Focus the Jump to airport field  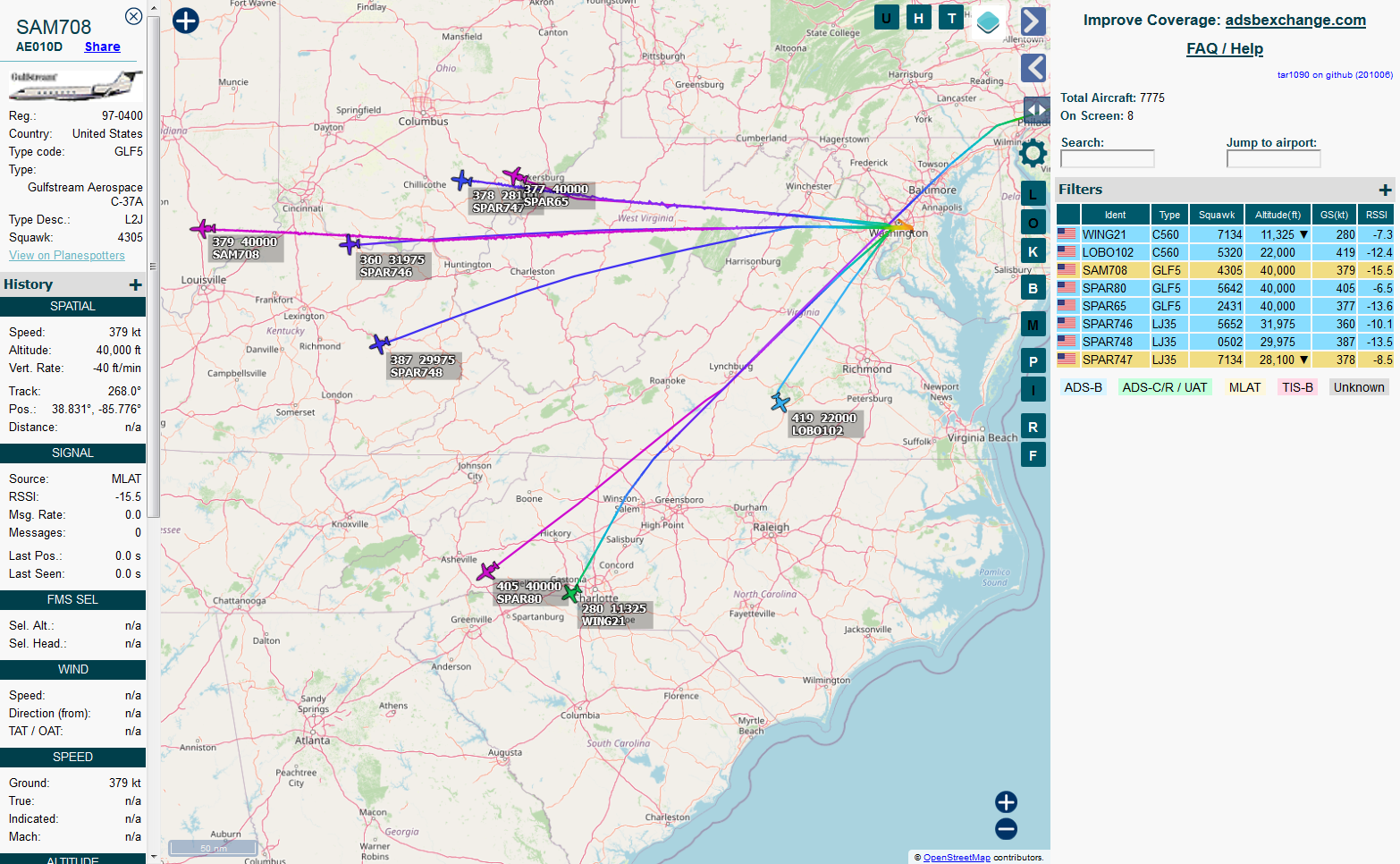coord(1273,158)
